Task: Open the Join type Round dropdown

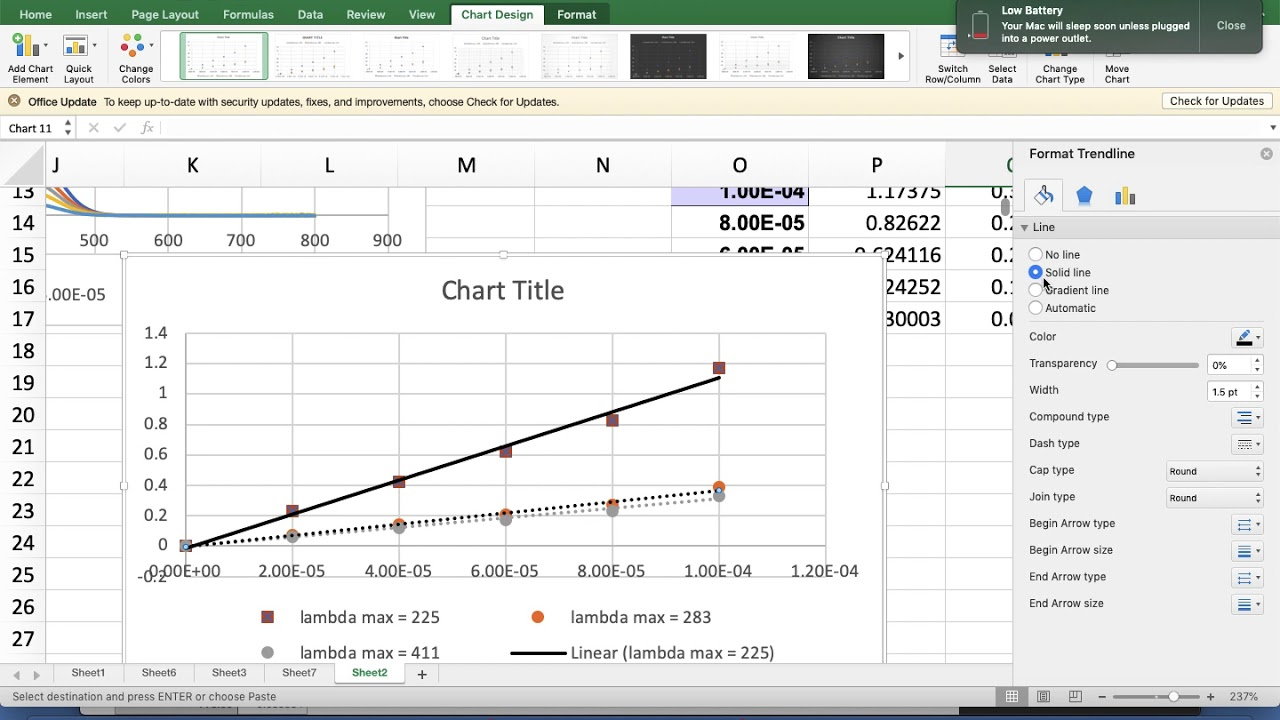Action: tap(1215, 498)
